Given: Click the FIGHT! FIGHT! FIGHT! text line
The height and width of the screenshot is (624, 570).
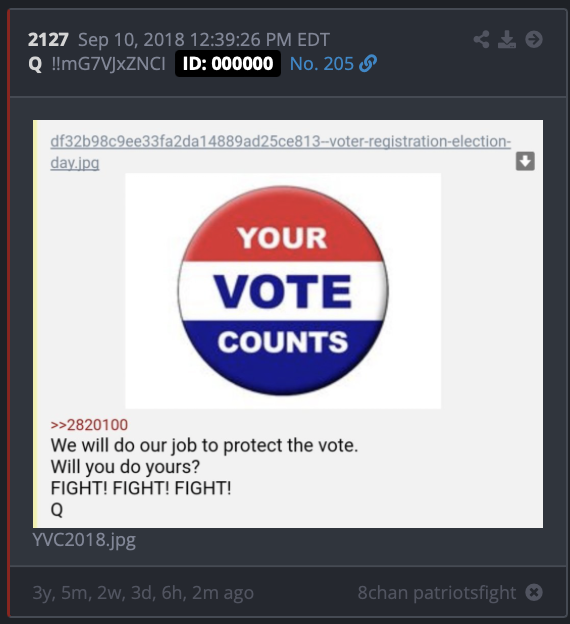Looking at the screenshot, I should (141, 488).
